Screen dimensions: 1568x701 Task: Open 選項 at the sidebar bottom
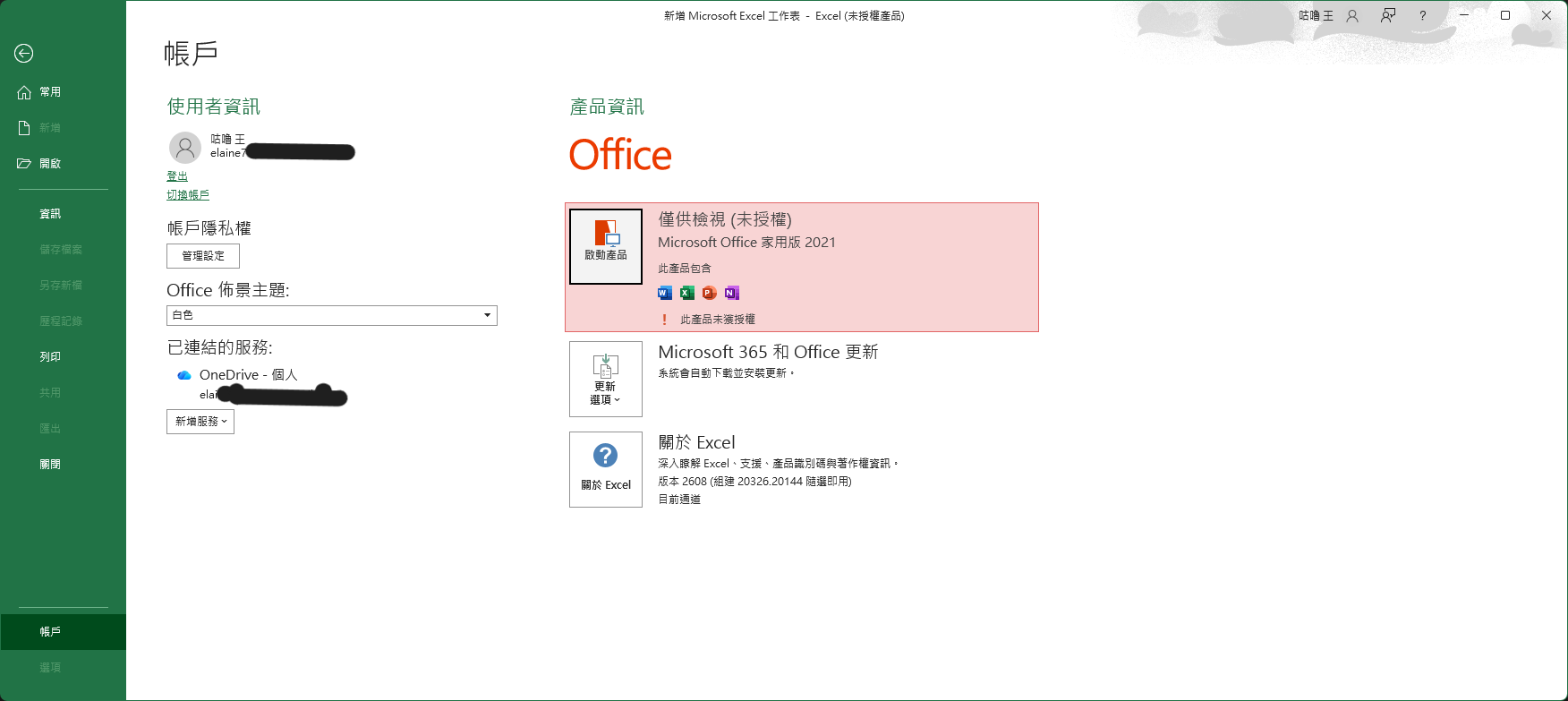click(63, 668)
